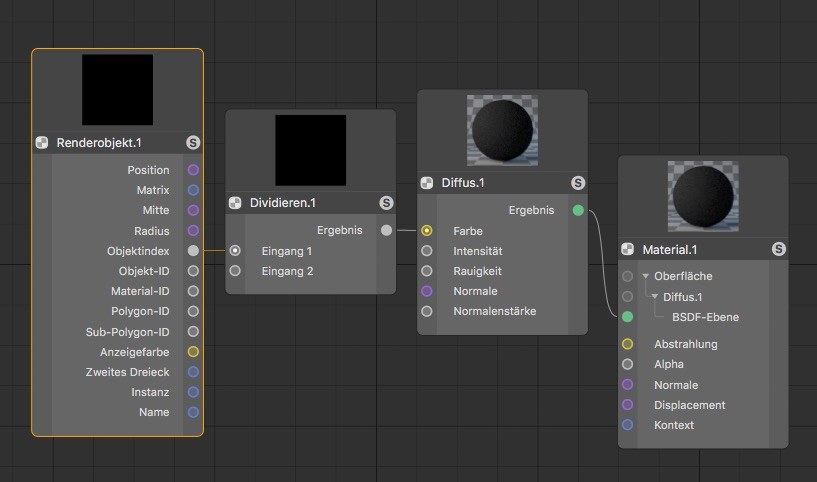
Task: Click the Material-ID output port
Action: (193, 291)
